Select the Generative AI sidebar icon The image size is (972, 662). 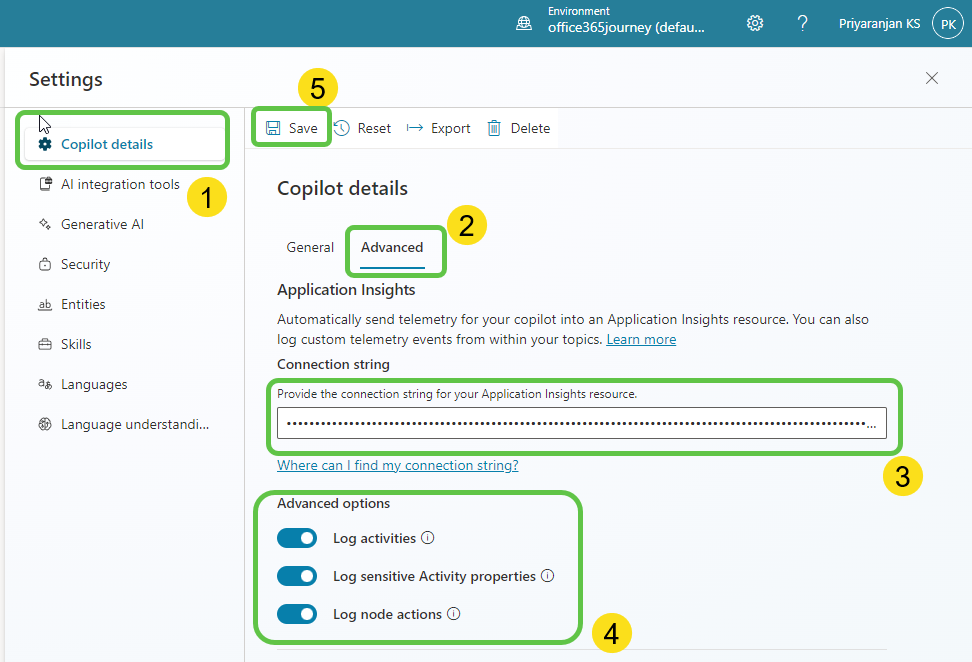(x=45, y=224)
